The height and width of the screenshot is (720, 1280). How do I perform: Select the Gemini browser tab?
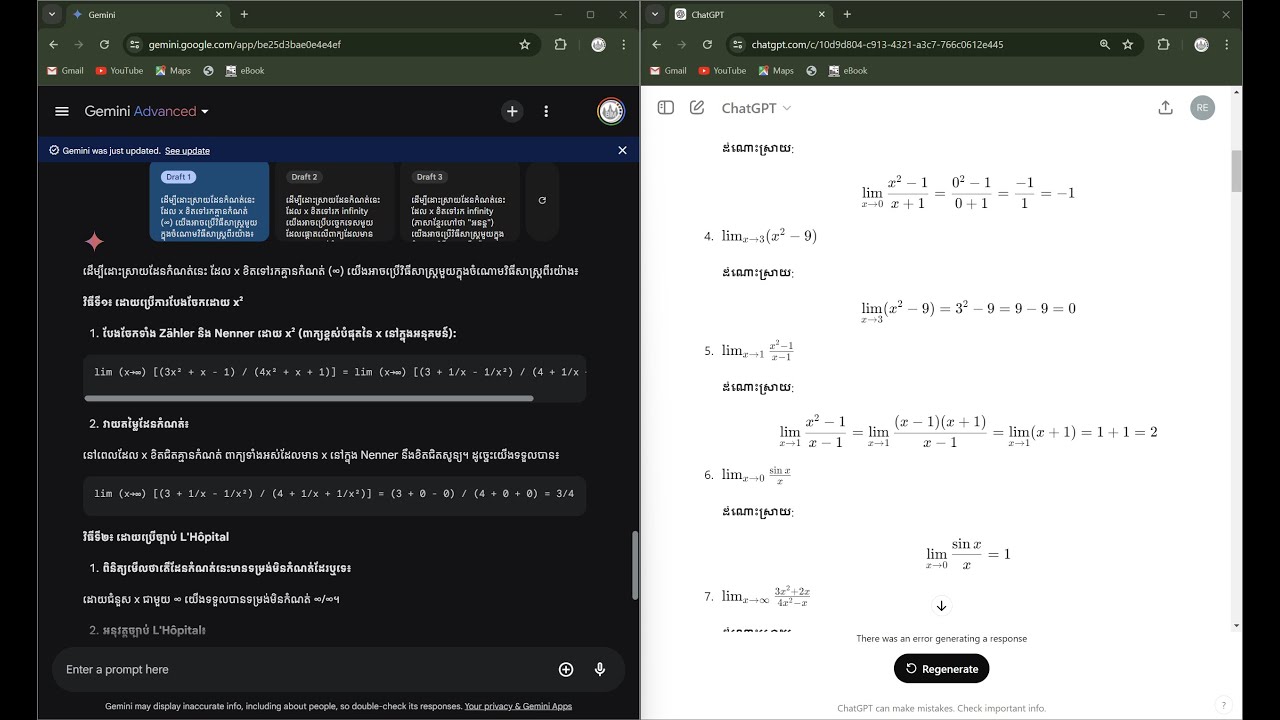click(x=149, y=15)
